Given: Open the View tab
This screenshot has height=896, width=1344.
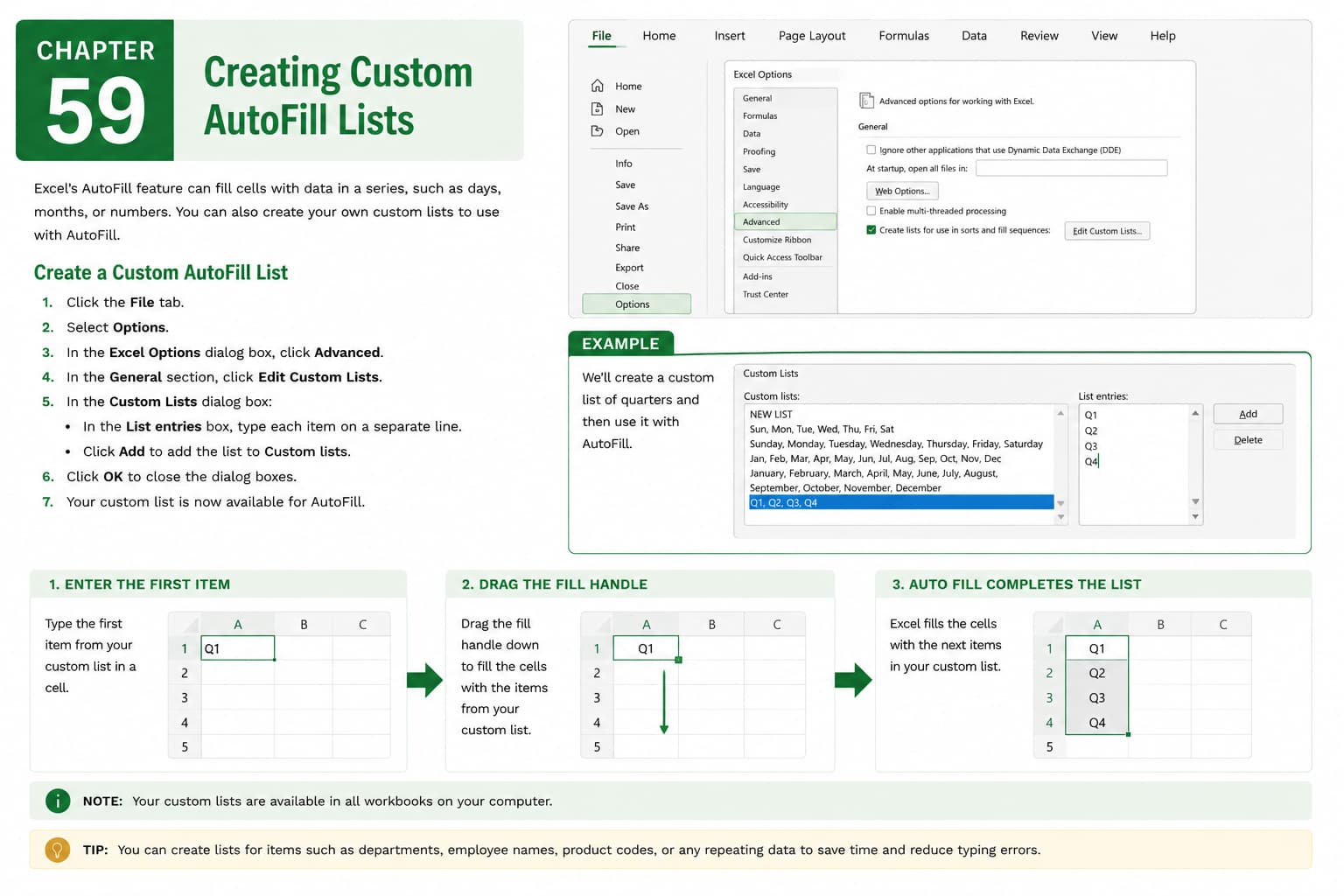Looking at the screenshot, I should coord(1104,36).
